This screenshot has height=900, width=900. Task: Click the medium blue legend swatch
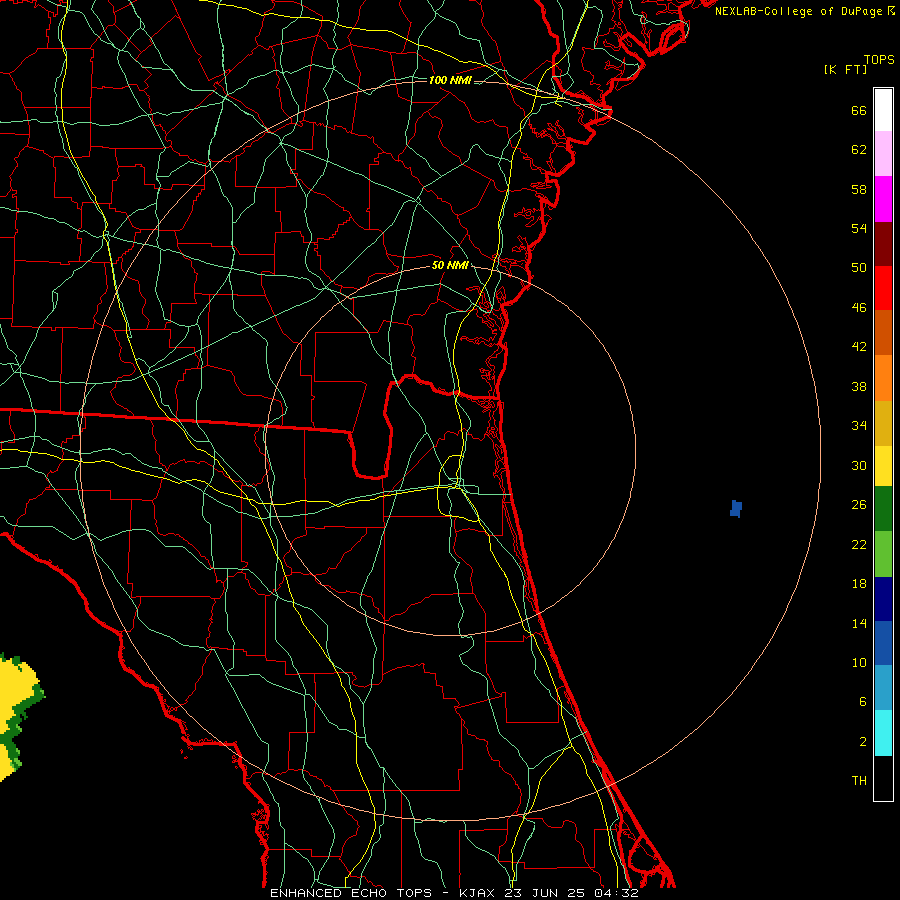(883, 643)
